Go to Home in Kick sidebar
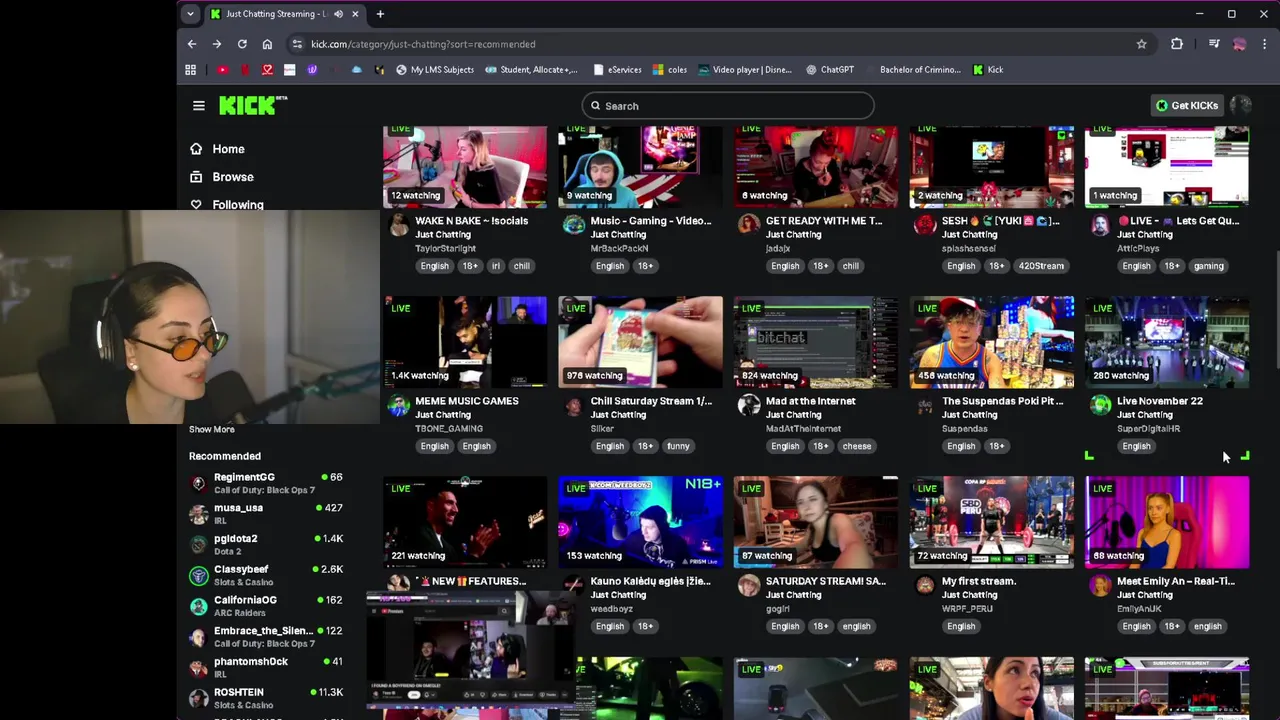Image resolution: width=1280 pixels, height=720 pixels. point(228,149)
